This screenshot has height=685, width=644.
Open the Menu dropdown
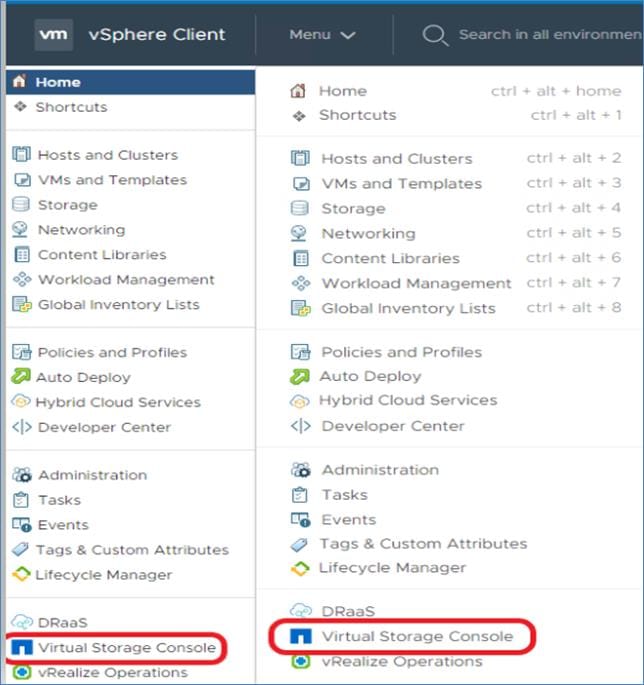pyautogui.click(x=322, y=35)
